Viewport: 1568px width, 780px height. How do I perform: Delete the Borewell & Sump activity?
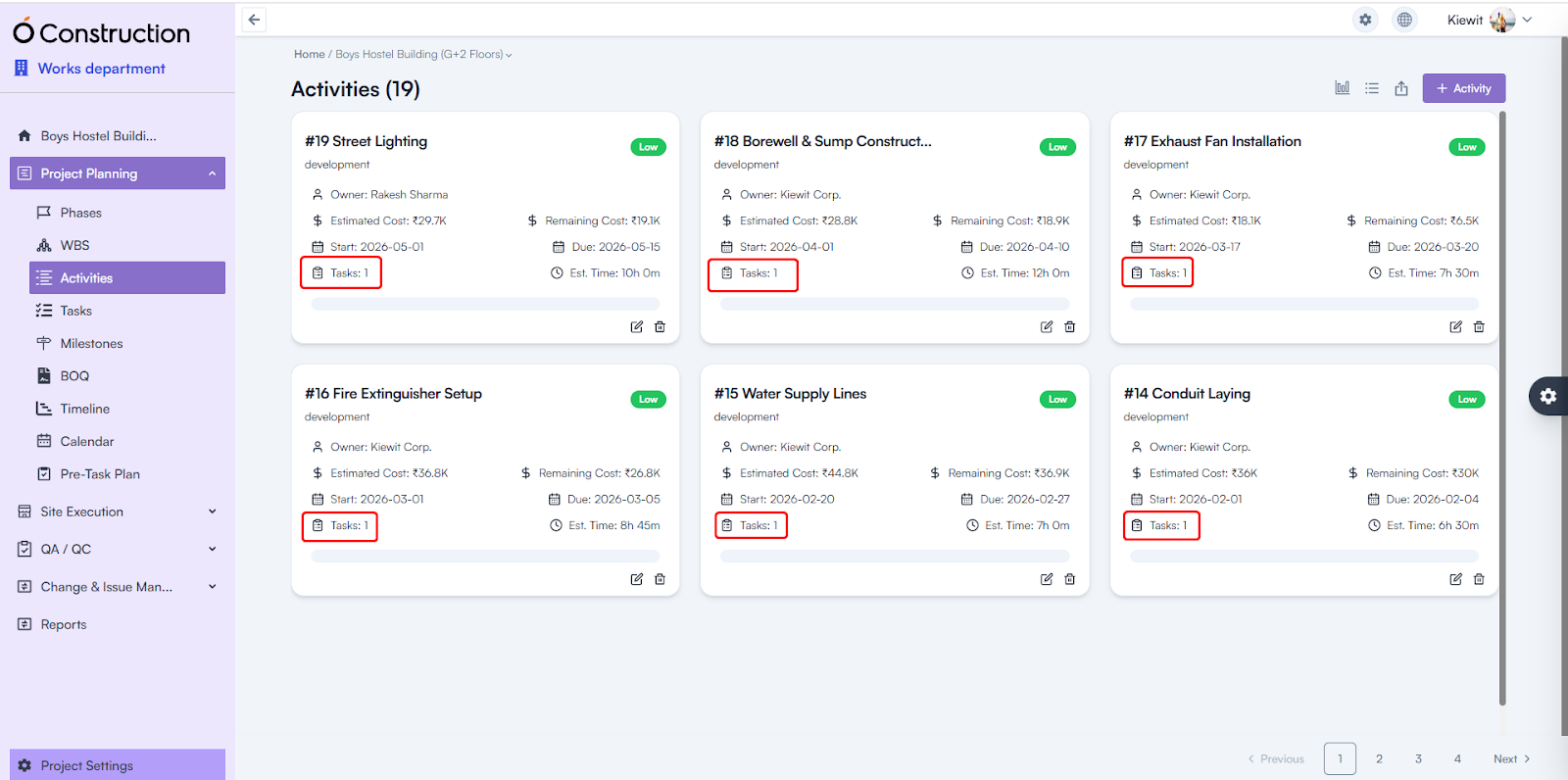1070,327
